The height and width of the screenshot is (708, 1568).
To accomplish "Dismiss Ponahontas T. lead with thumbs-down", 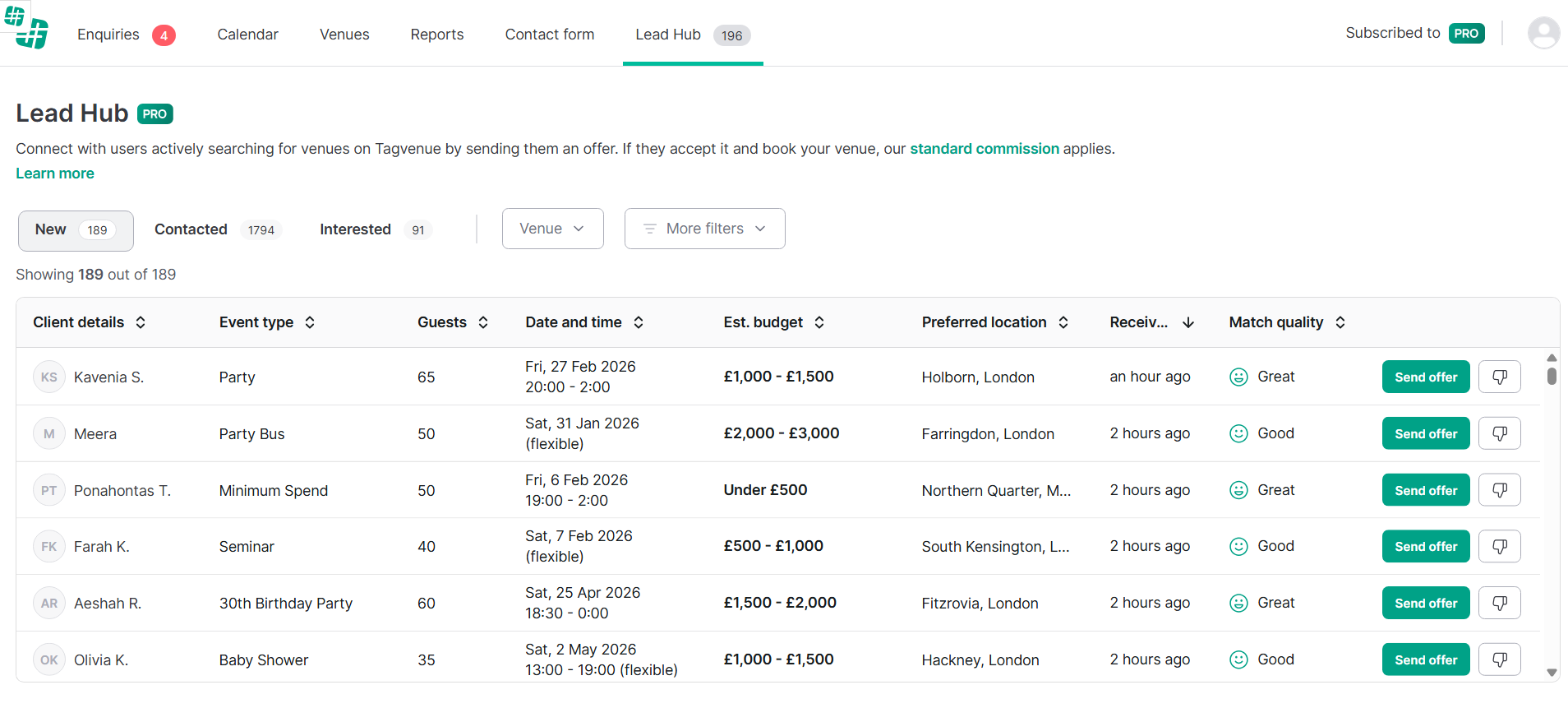I will click(x=1499, y=490).
